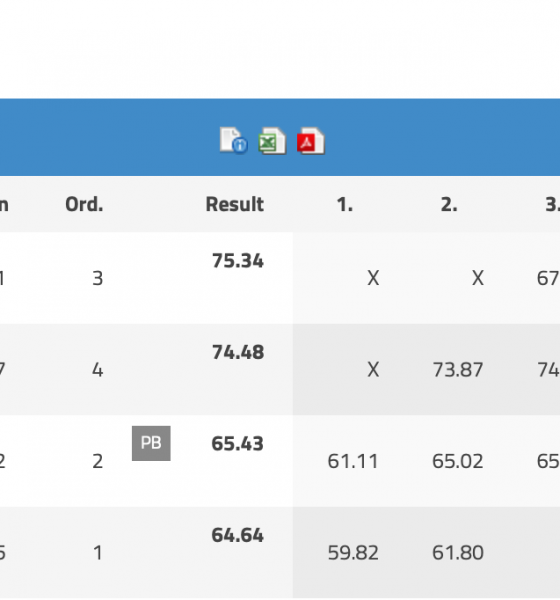This screenshot has width=560, height=600.
Task: Select the 64.64 result value
Action: click(237, 535)
